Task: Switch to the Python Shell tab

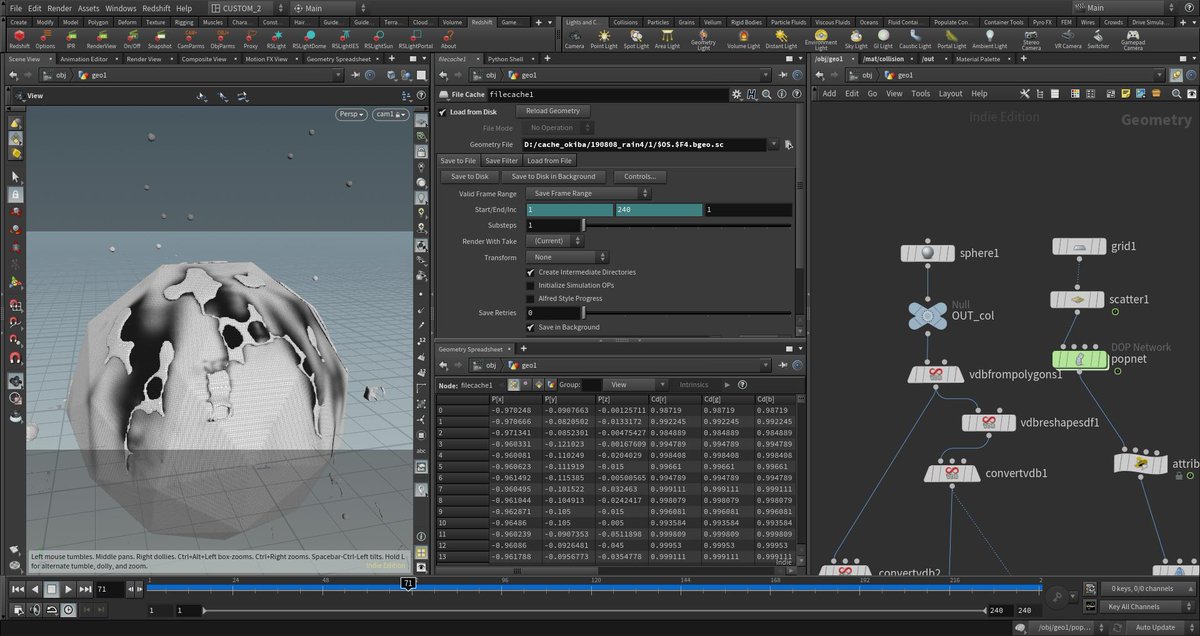Action: 504,59
